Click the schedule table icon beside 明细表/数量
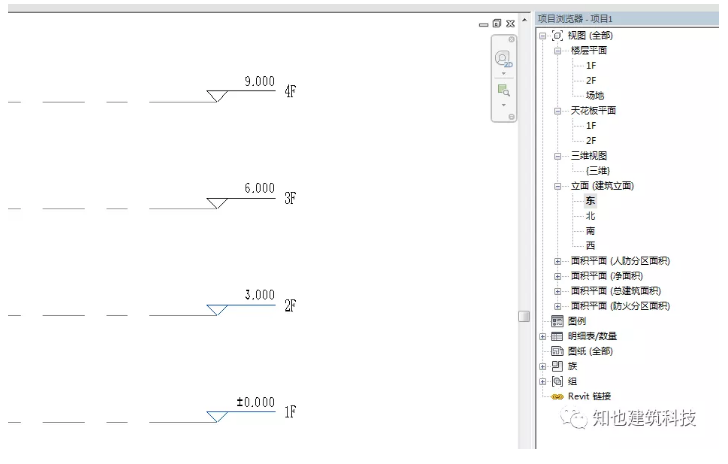The height and width of the screenshot is (464, 728). click(557, 336)
